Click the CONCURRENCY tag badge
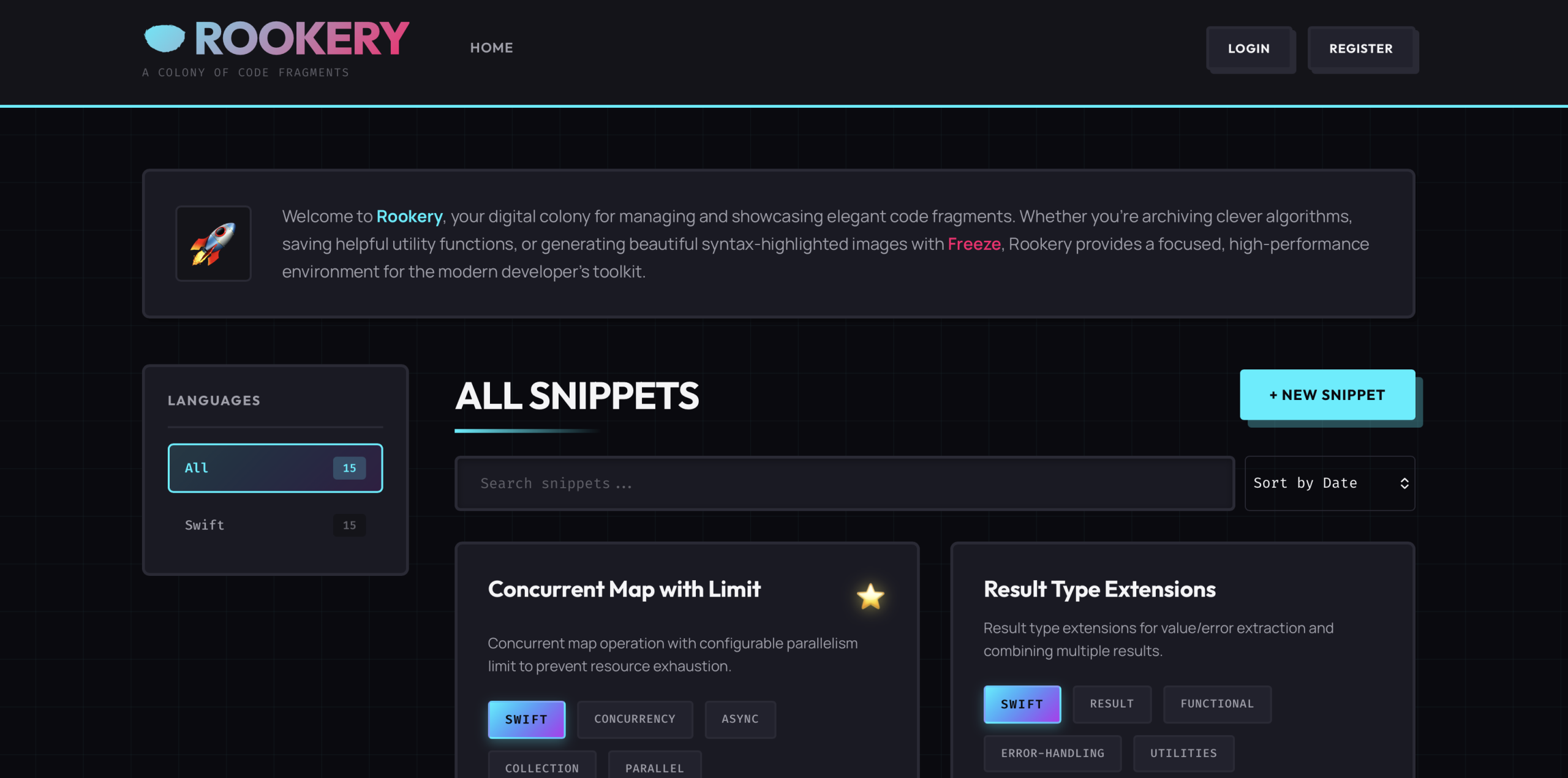 pos(635,719)
